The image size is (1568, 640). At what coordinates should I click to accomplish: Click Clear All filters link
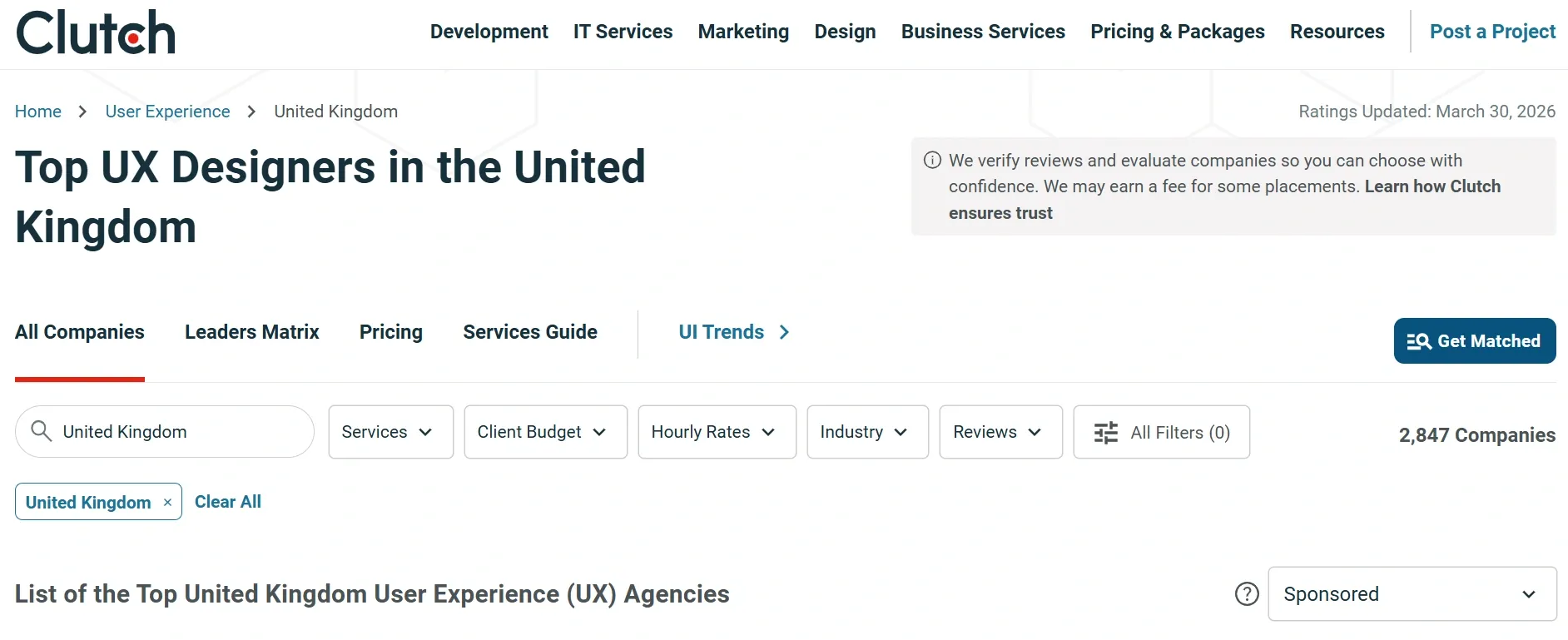[228, 502]
